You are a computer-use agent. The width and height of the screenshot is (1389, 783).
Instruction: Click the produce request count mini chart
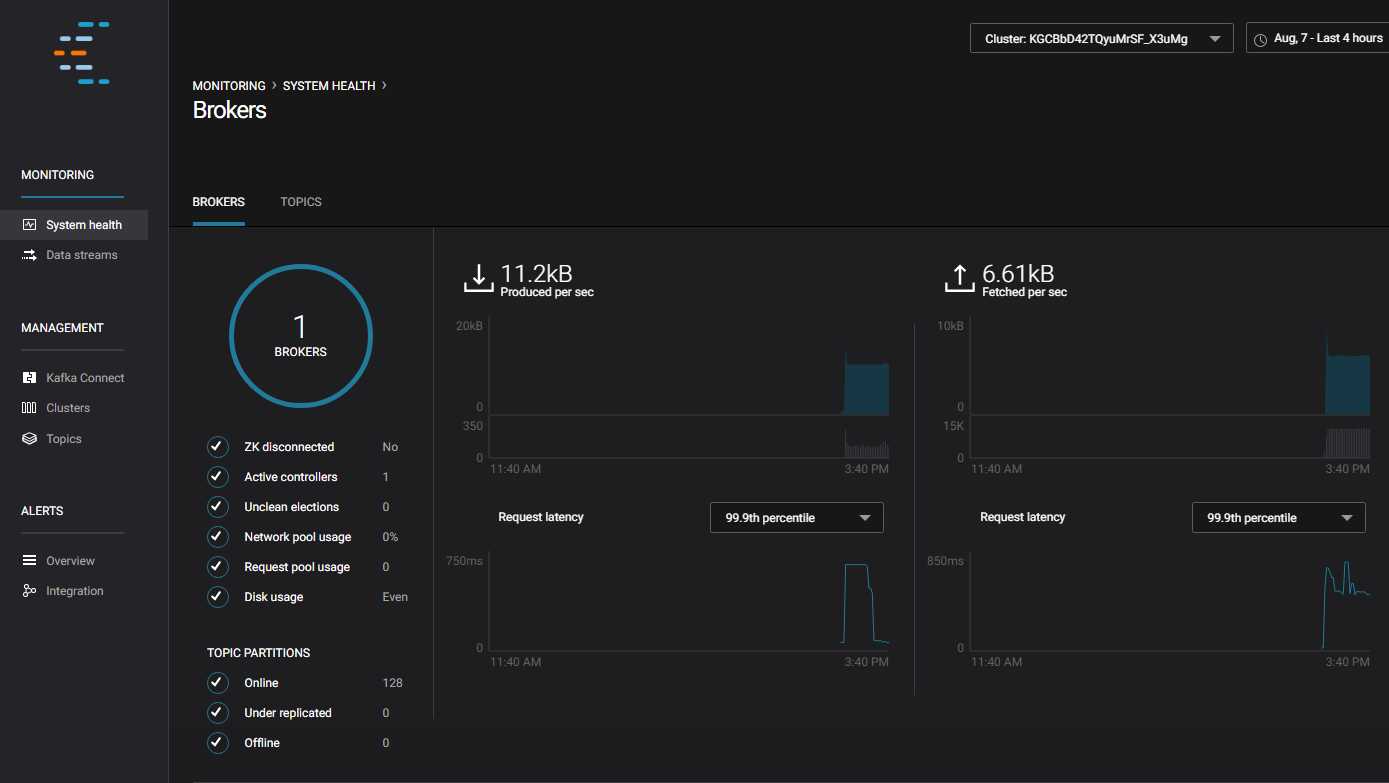(x=689, y=437)
